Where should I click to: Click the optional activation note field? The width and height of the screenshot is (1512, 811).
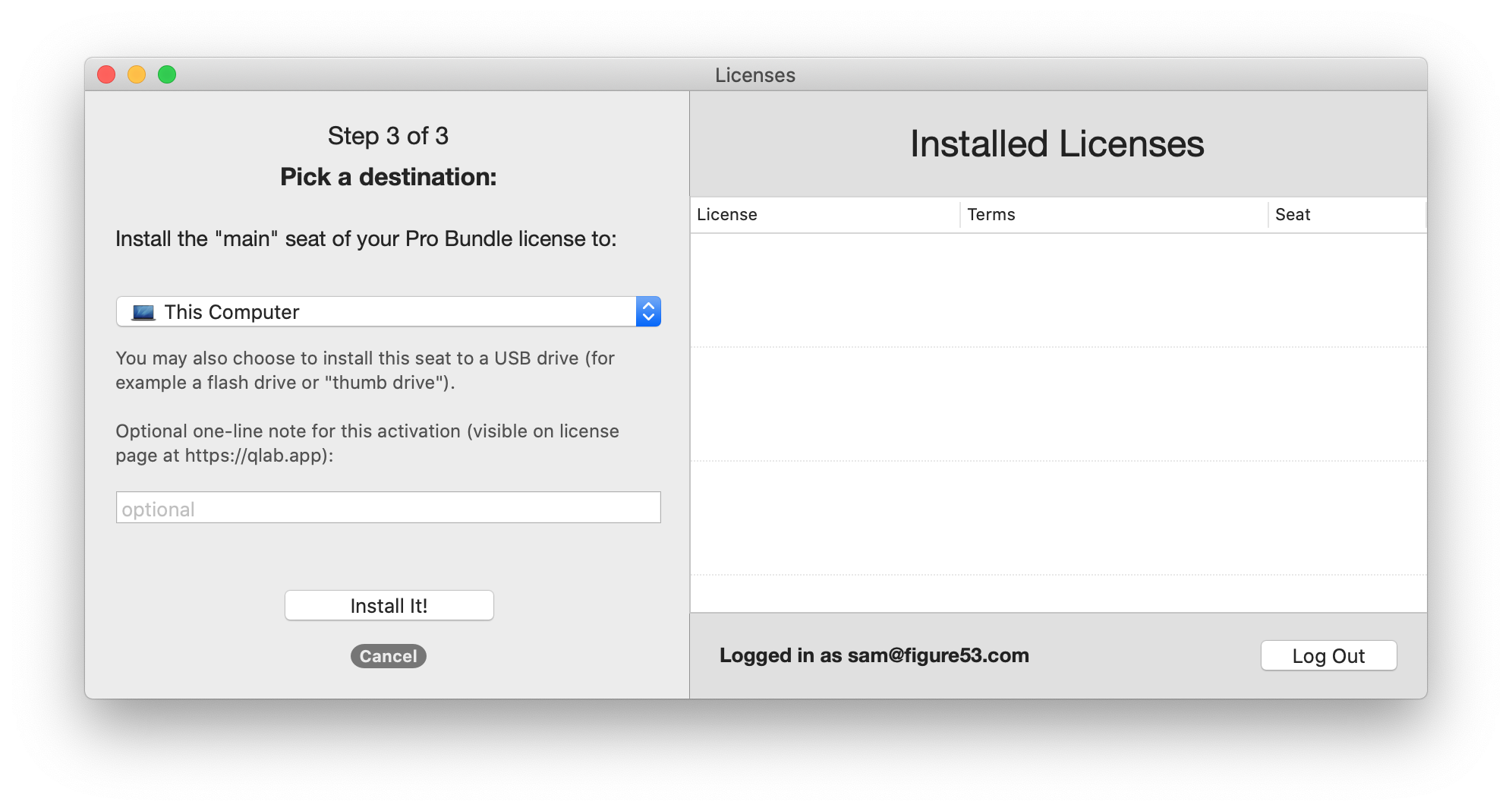[x=388, y=508]
